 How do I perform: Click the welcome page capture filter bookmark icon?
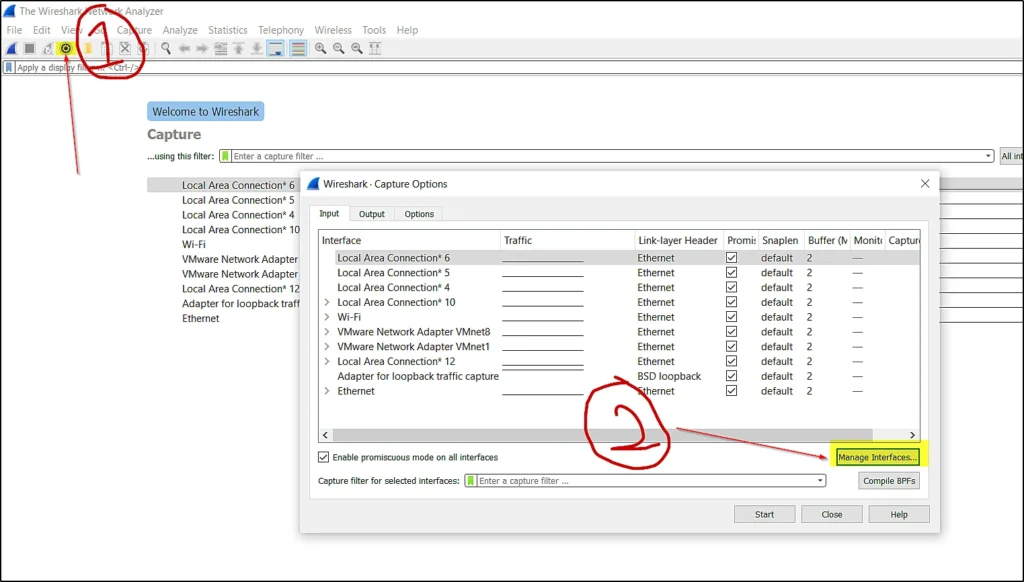225,156
